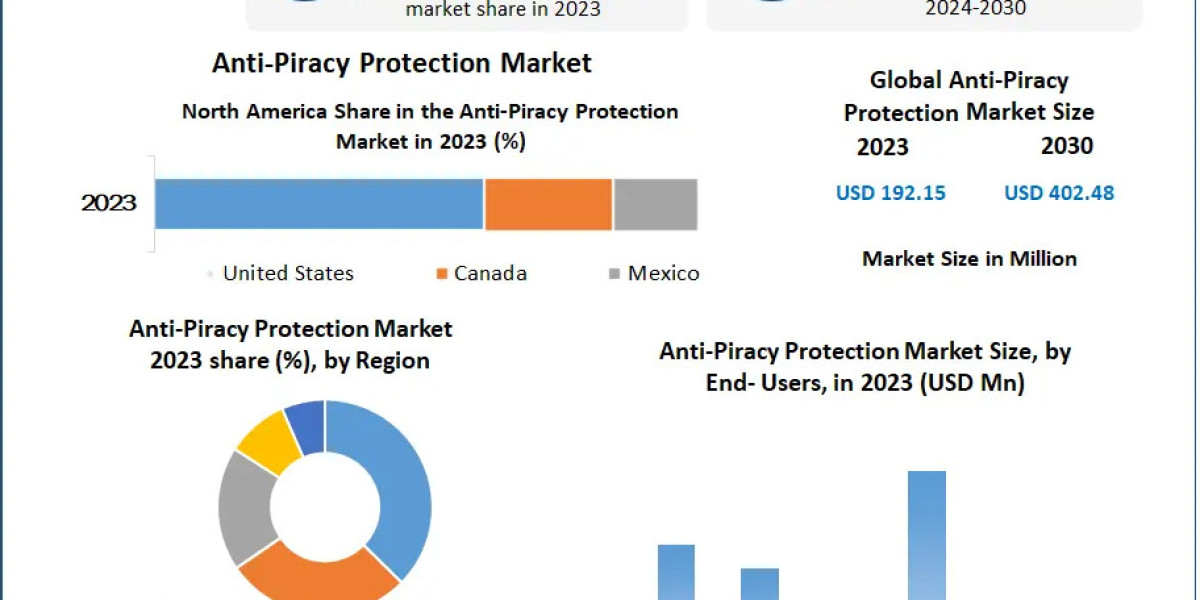The height and width of the screenshot is (600, 1200).
Task: Pick the yellow donut chart slice
Action: 266,440
